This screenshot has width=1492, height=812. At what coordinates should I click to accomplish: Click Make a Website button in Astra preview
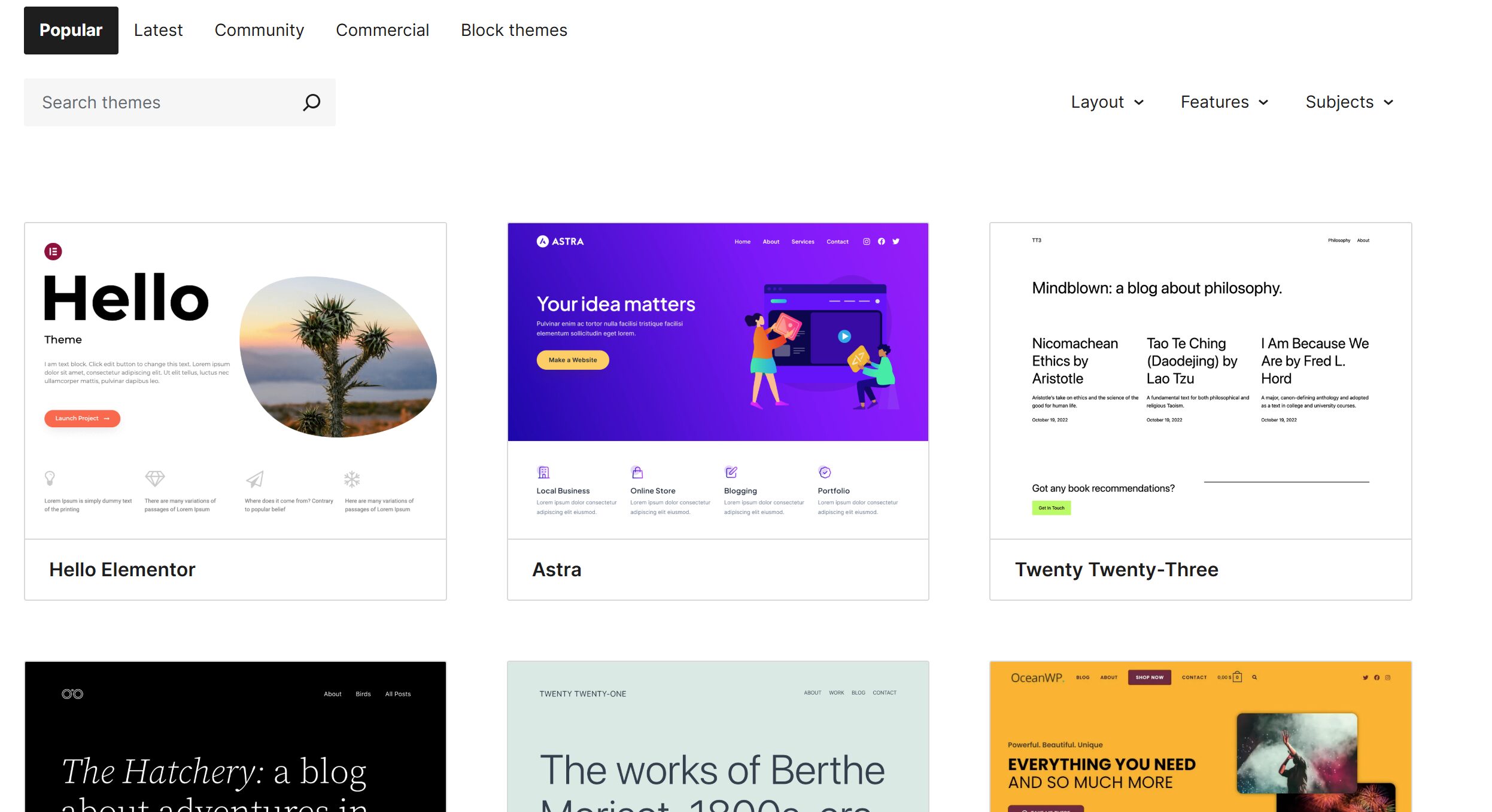coord(573,360)
